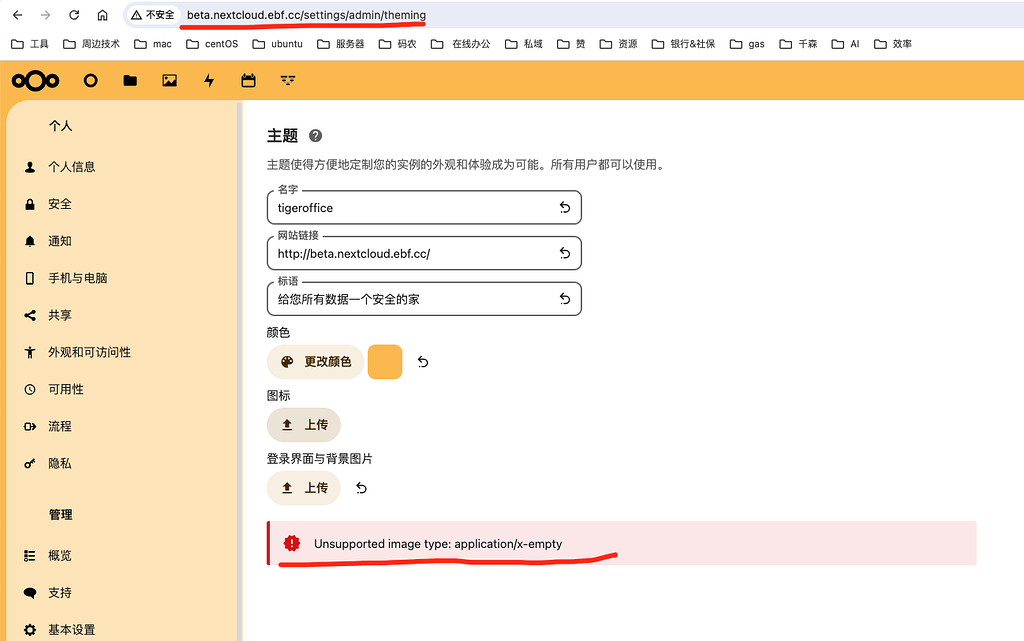Reset the web link field to default
This screenshot has height=641, width=1024.
click(564, 254)
